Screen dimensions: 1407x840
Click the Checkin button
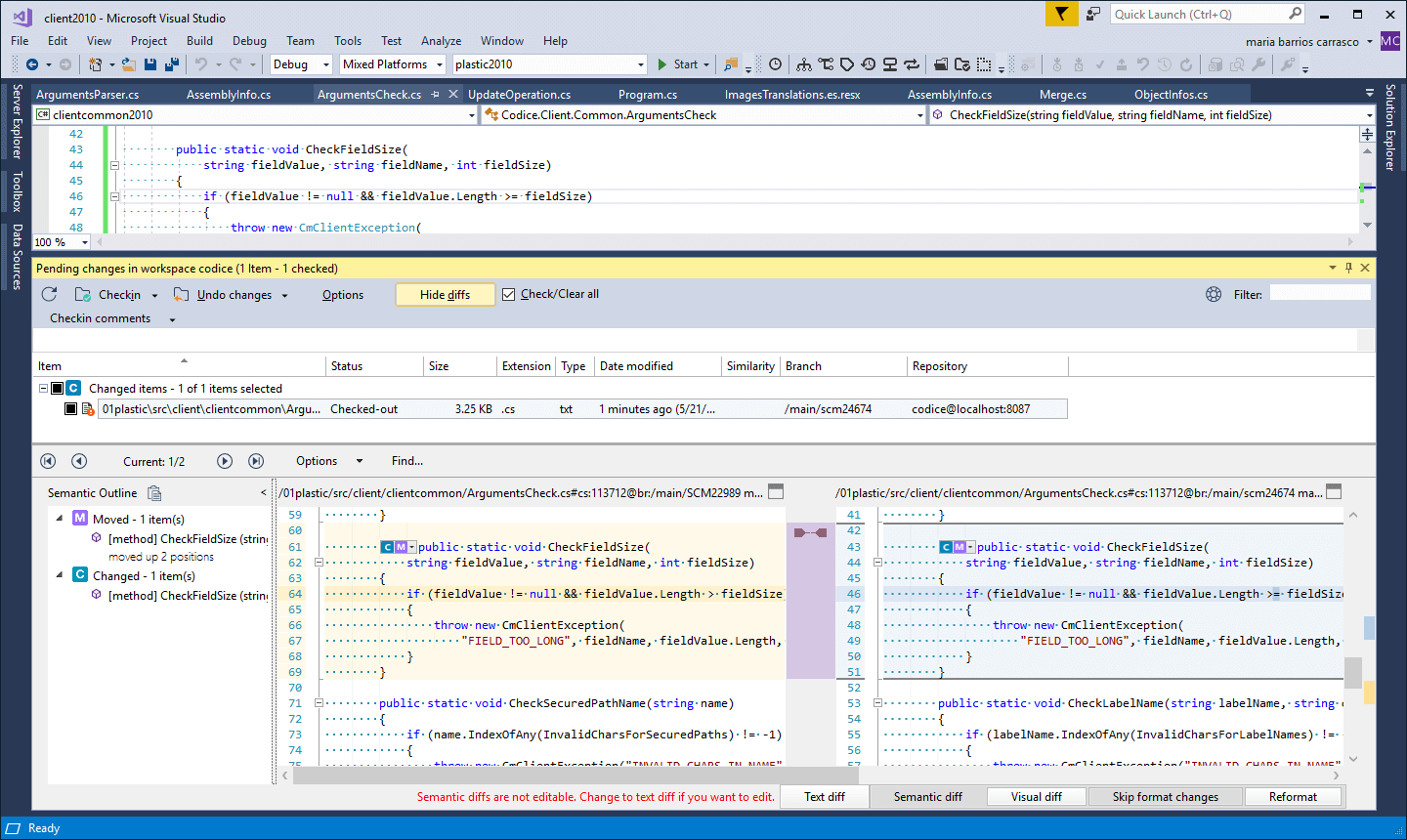(108, 295)
